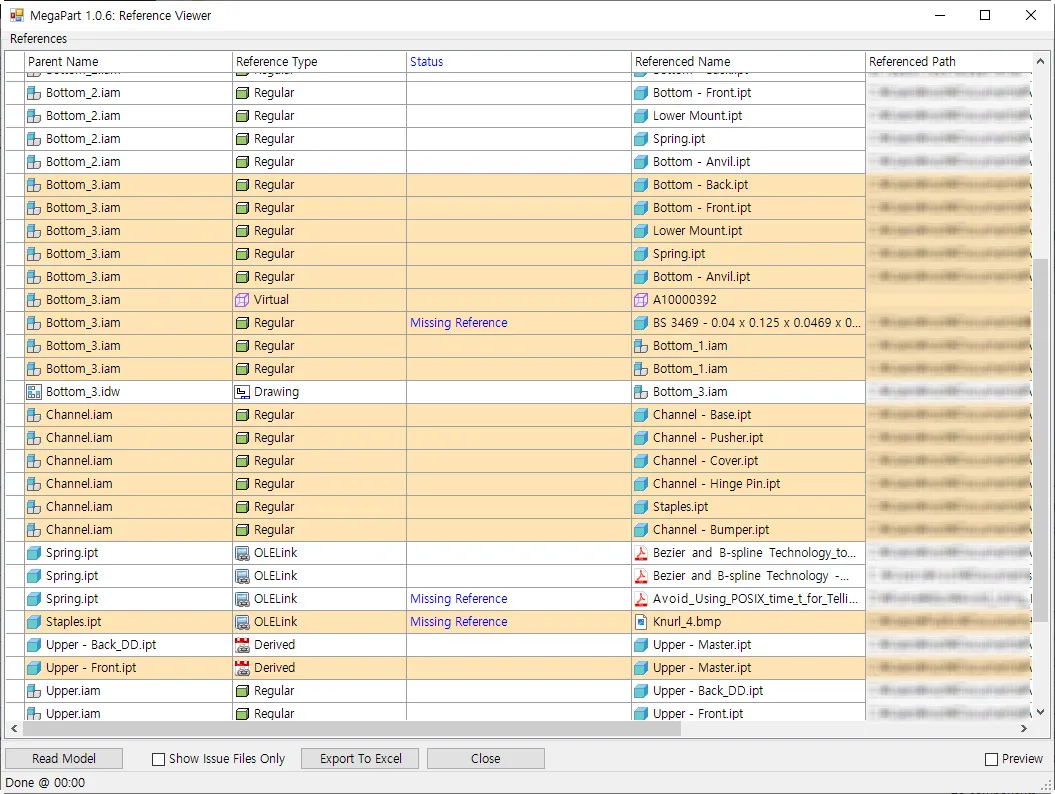Click the OLELink icon in Staples.ipt row
Screen dimensions: 1055x794
pos(242,622)
